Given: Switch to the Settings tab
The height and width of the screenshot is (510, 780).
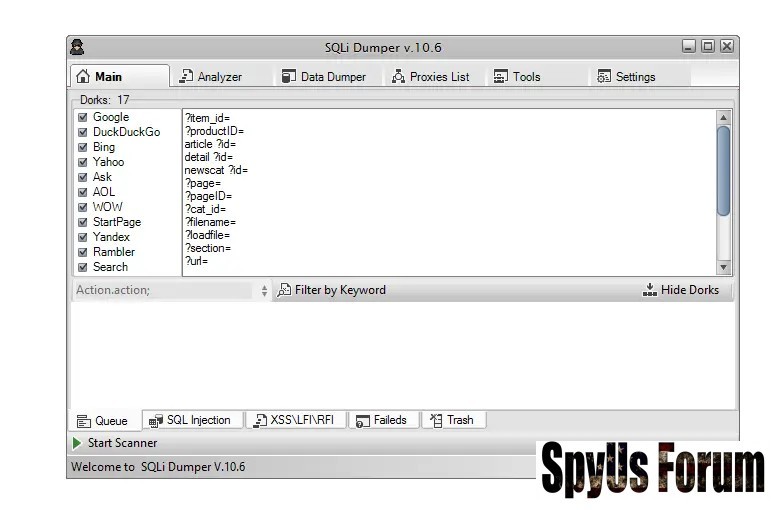Looking at the screenshot, I should coord(626,77).
